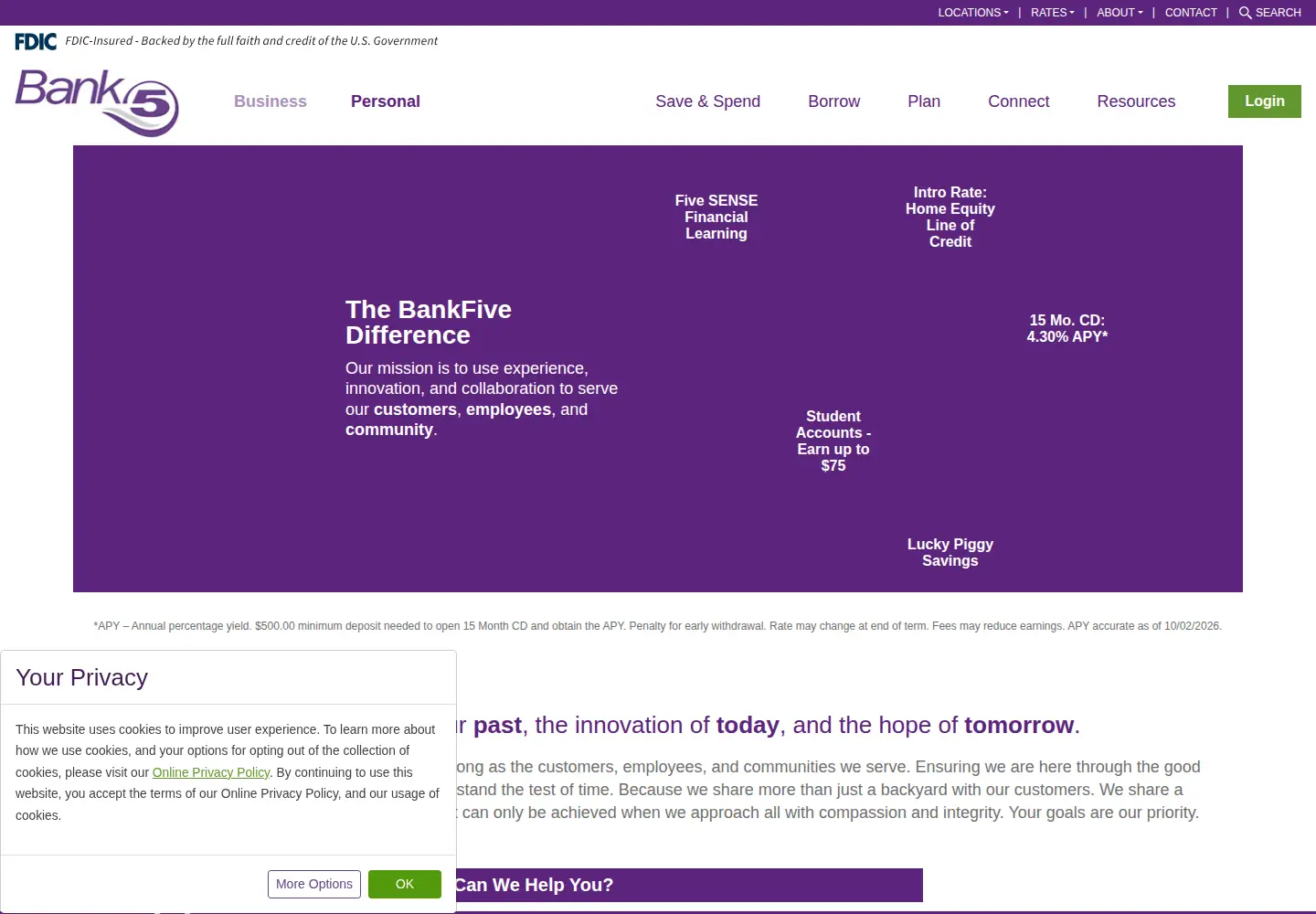Image resolution: width=1316 pixels, height=914 pixels.
Task: Open the Resources menu
Action: 1136,101
